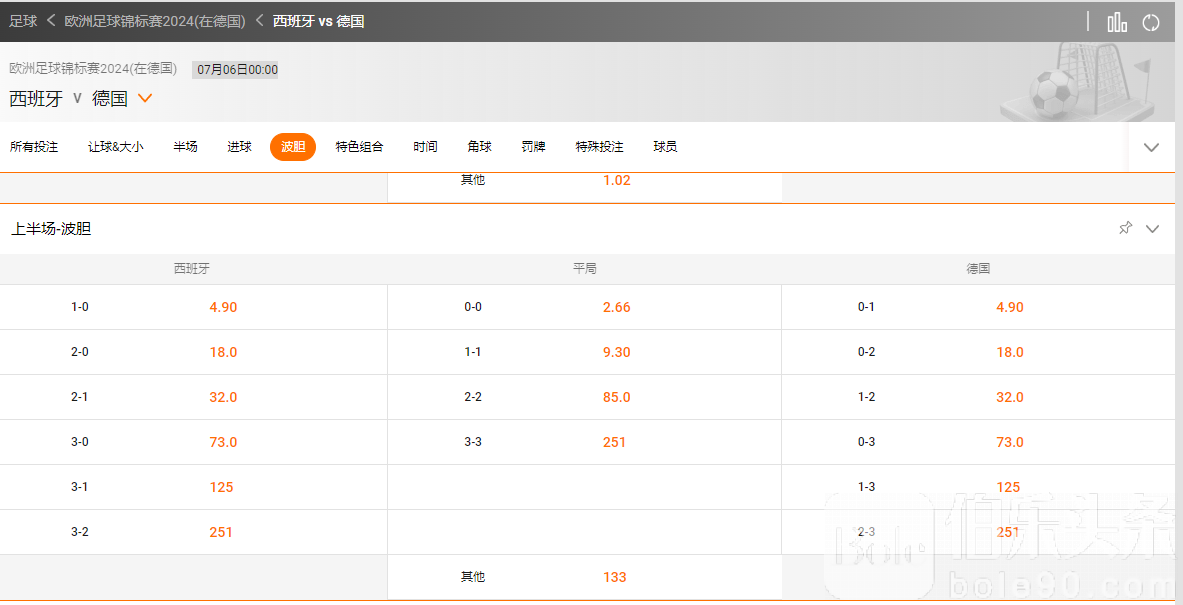Open the match statistics bar chart icon
1183x605 pixels.
coord(1117,22)
